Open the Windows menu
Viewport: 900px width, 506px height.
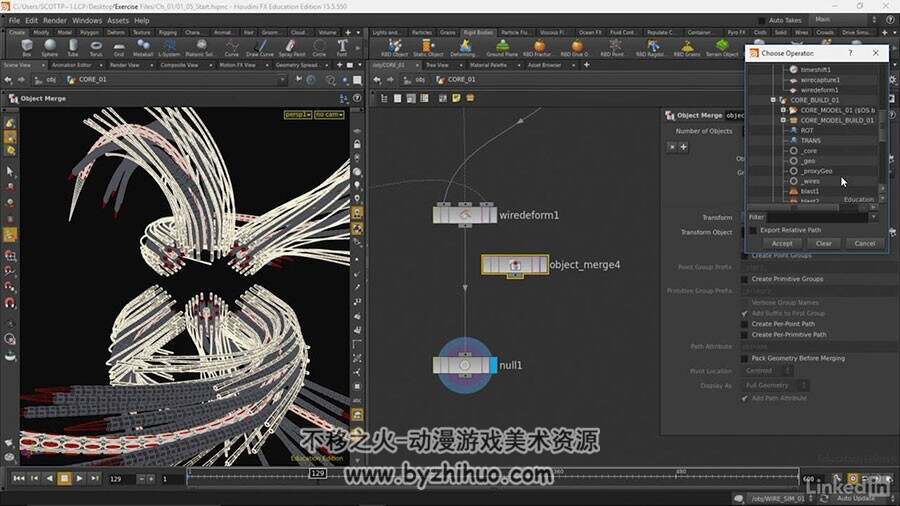tap(87, 20)
